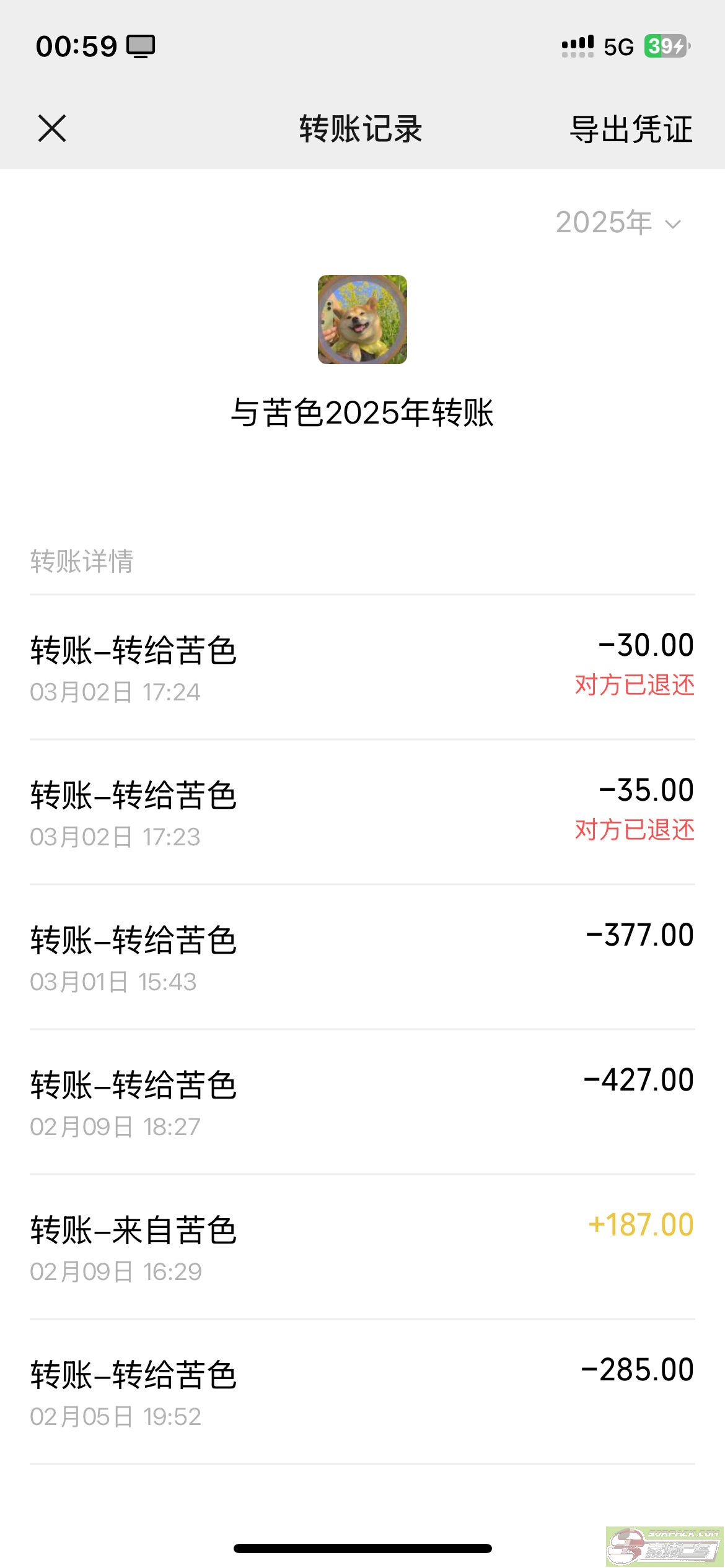Close the transfer records page
This screenshot has height=1568, width=725.
click(x=52, y=129)
